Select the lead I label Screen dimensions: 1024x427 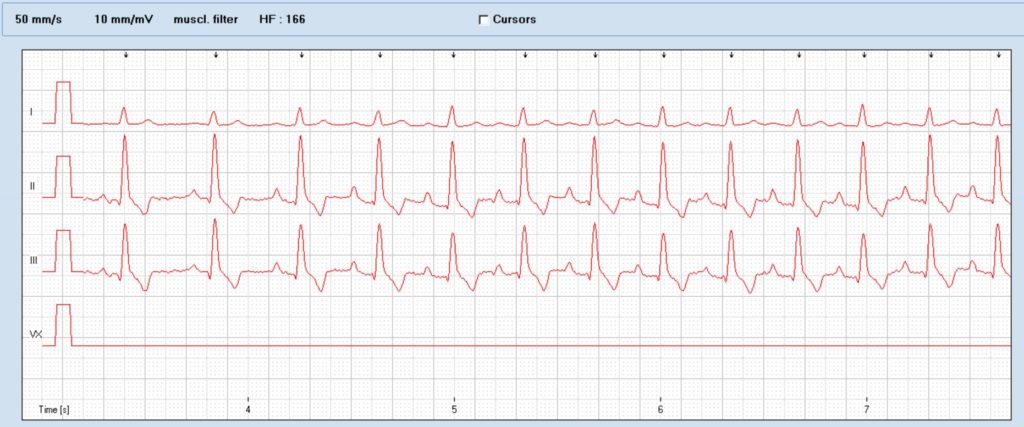[31, 112]
